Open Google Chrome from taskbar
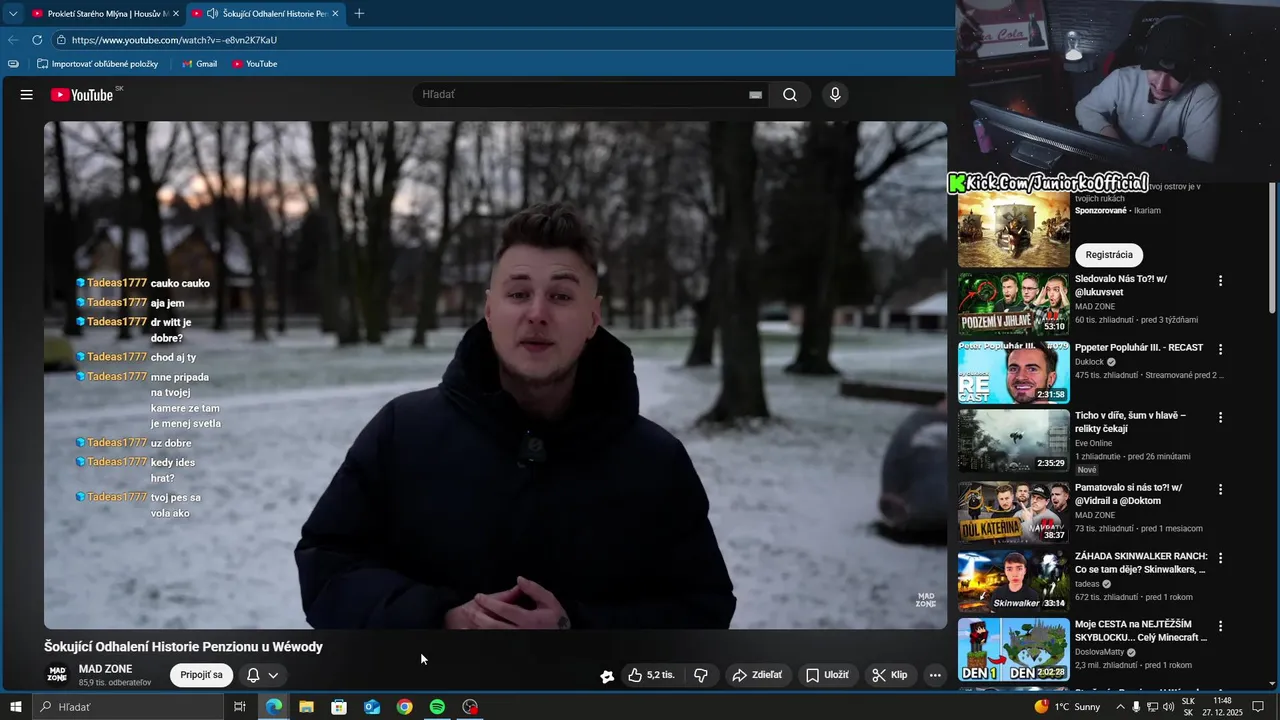This screenshot has width=1280, height=720. click(404, 707)
